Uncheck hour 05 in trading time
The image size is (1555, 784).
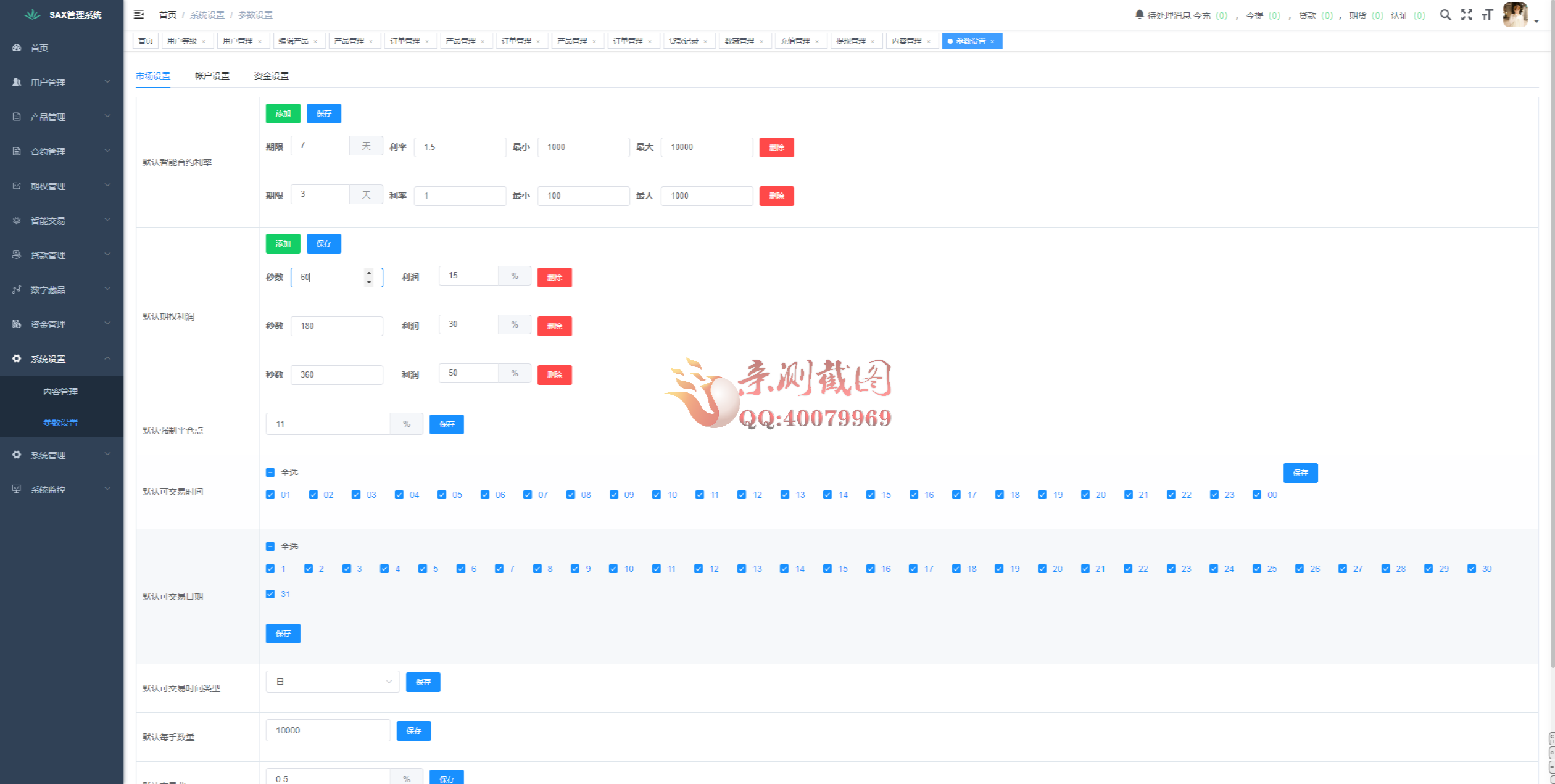pos(442,495)
